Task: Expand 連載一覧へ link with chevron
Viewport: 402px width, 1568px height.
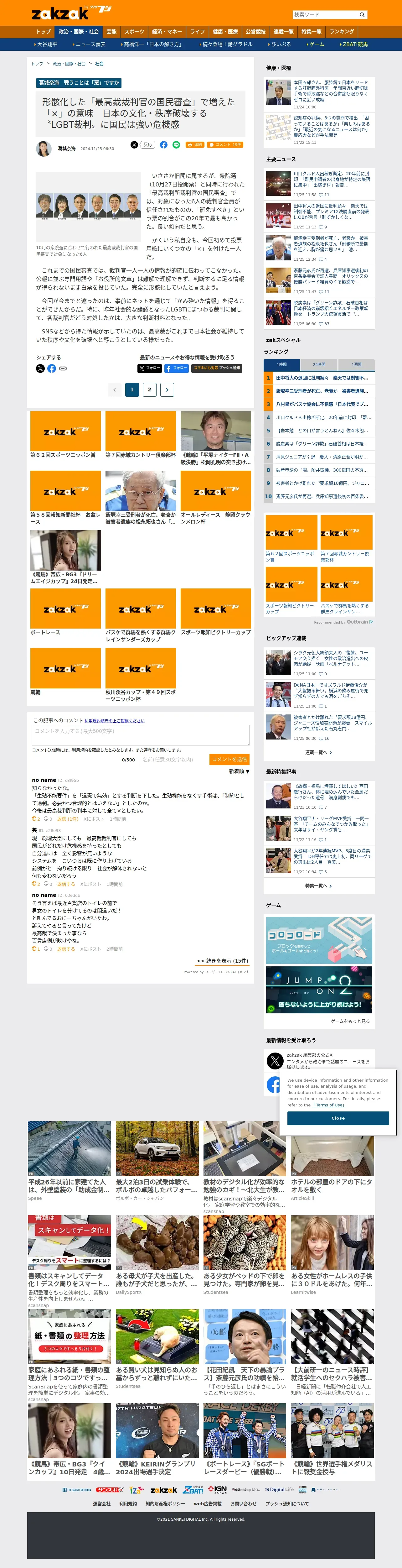Action: 318,752
